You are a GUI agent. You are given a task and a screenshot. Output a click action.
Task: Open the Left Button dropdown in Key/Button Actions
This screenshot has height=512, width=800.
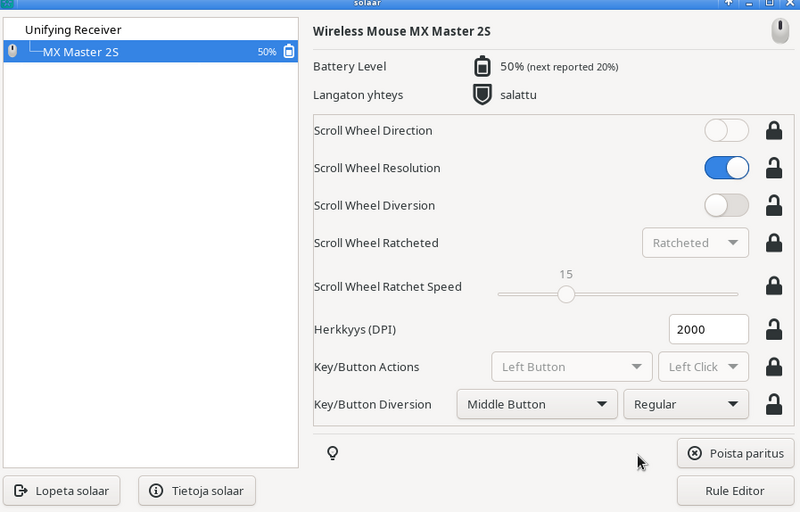(571, 367)
